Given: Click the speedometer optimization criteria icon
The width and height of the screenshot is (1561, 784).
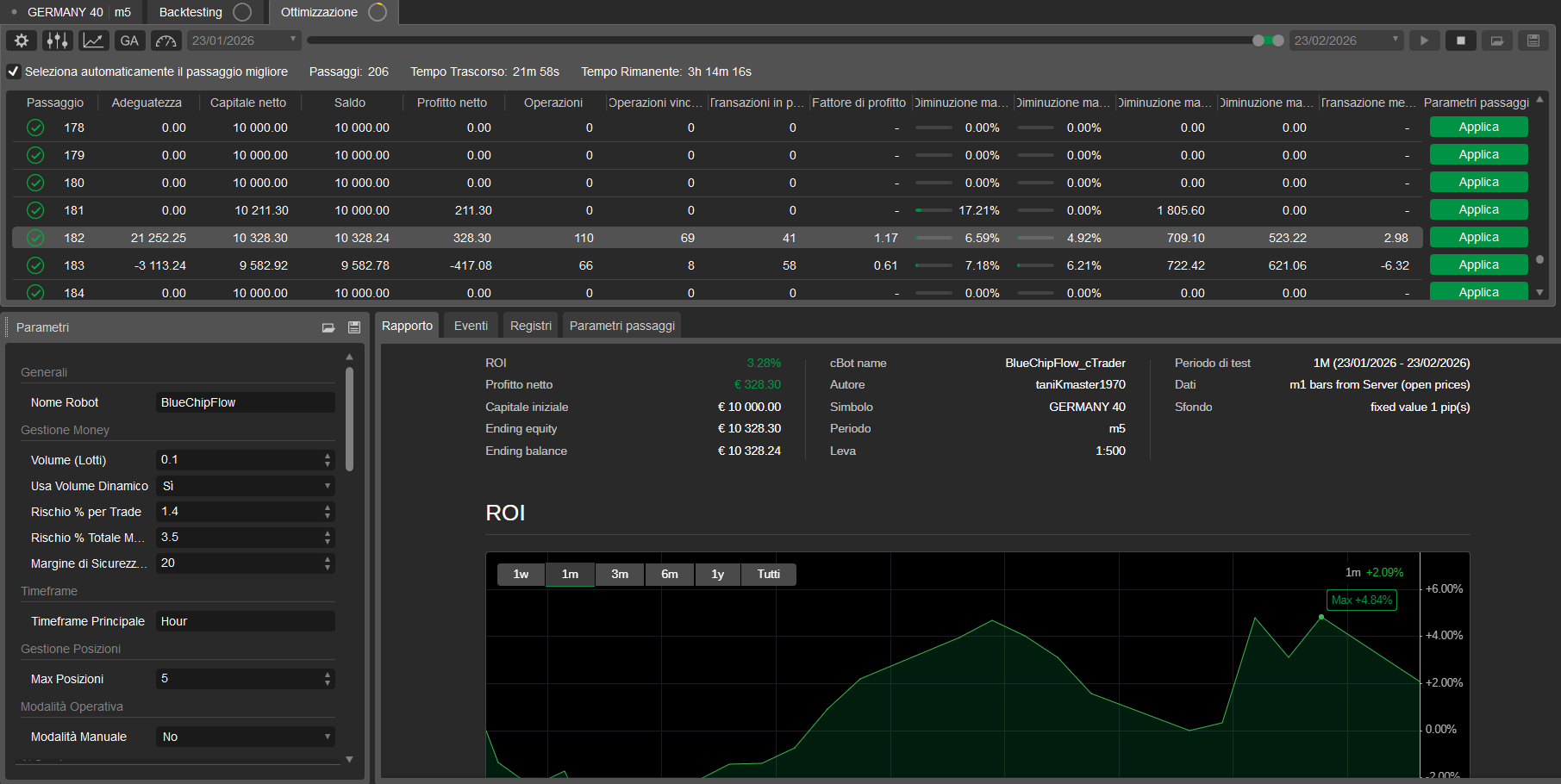Looking at the screenshot, I should [x=165, y=40].
